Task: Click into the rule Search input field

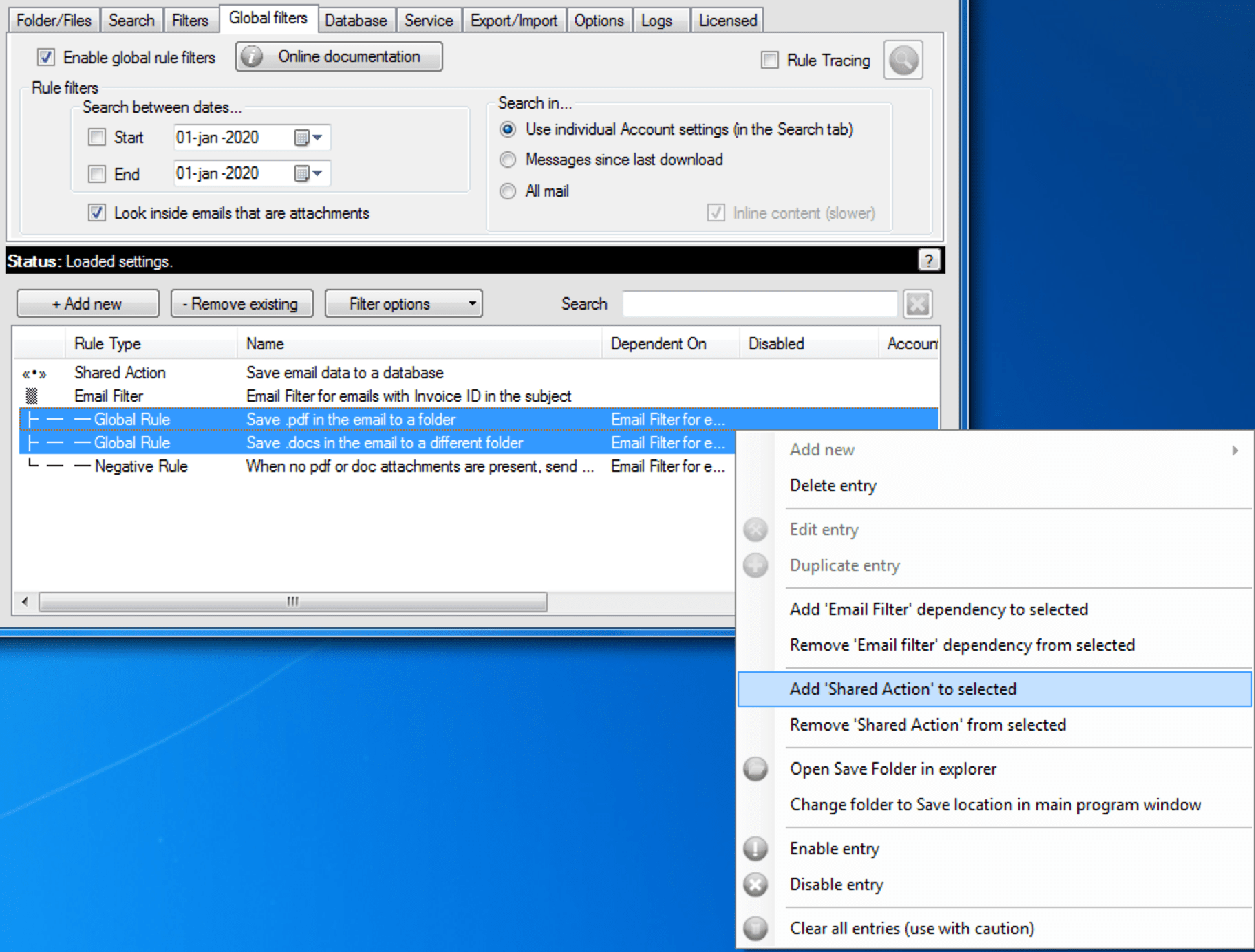Action: coord(760,304)
